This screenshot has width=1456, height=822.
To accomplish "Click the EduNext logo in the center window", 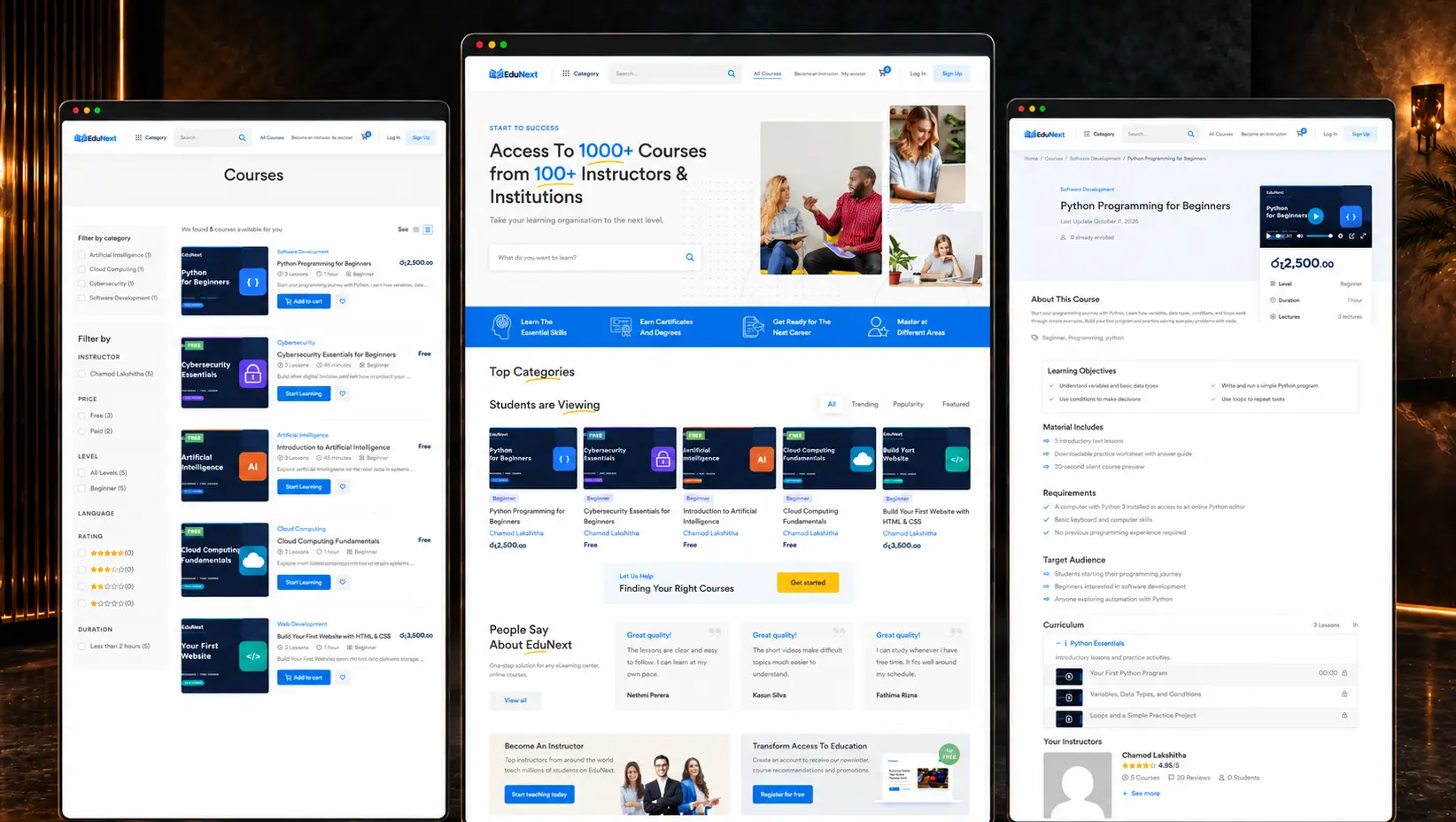I will 514,74.
